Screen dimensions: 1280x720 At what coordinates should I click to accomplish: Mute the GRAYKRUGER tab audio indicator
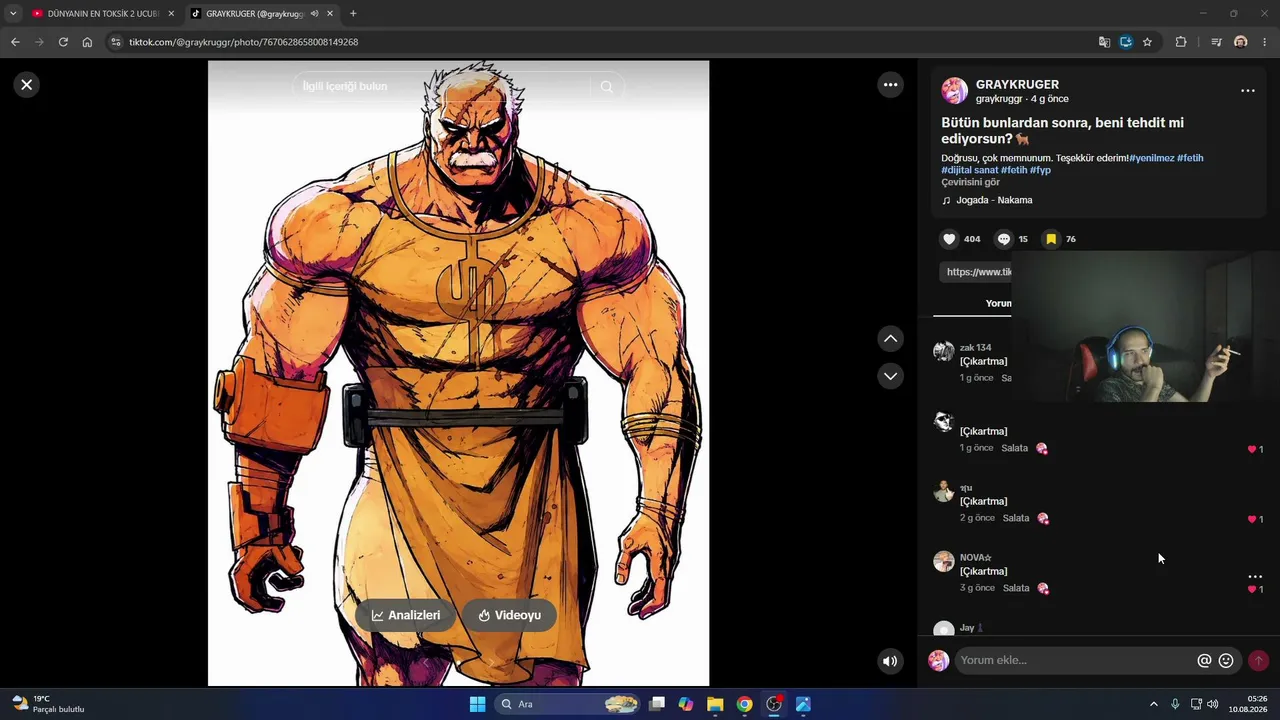tap(314, 14)
